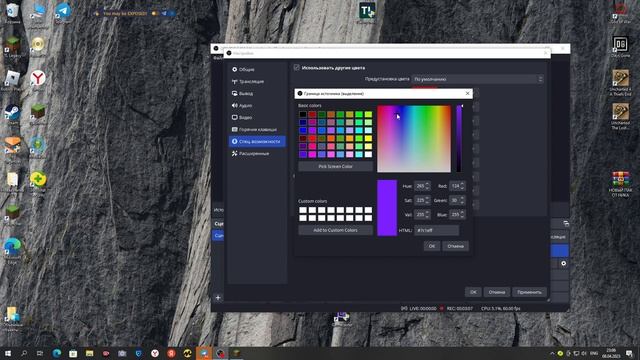Open the Видео settings category
This screenshot has width=640, height=360.
(x=257, y=118)
